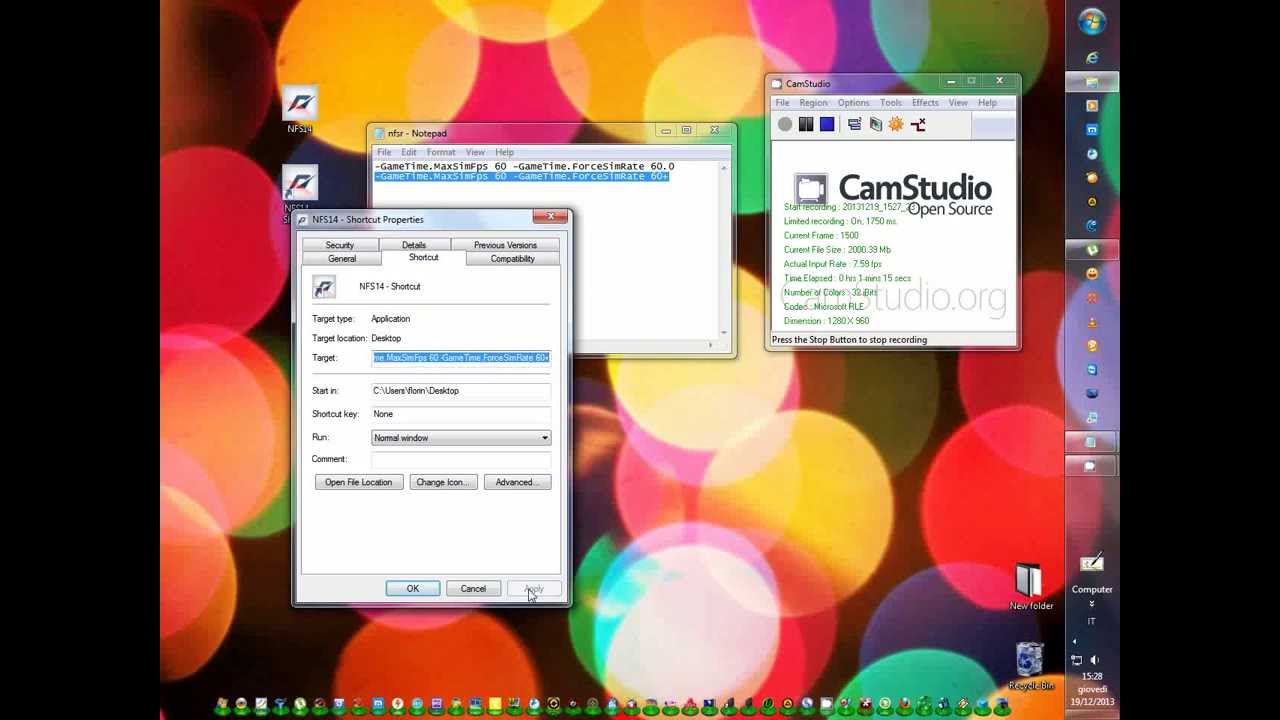Launch Internet Explorer from the taskbar

coord(1092,58)
